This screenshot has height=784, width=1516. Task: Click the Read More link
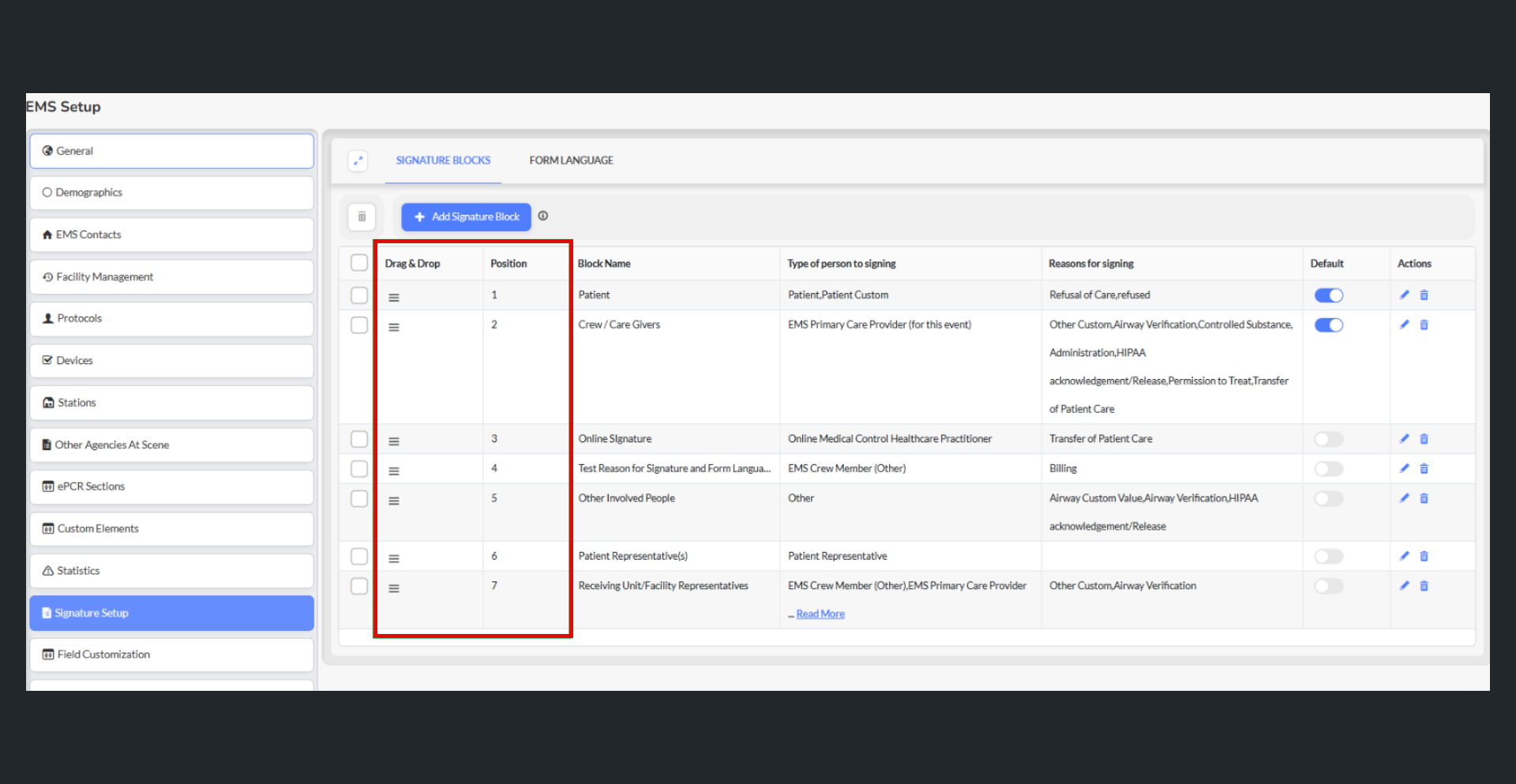820,614
